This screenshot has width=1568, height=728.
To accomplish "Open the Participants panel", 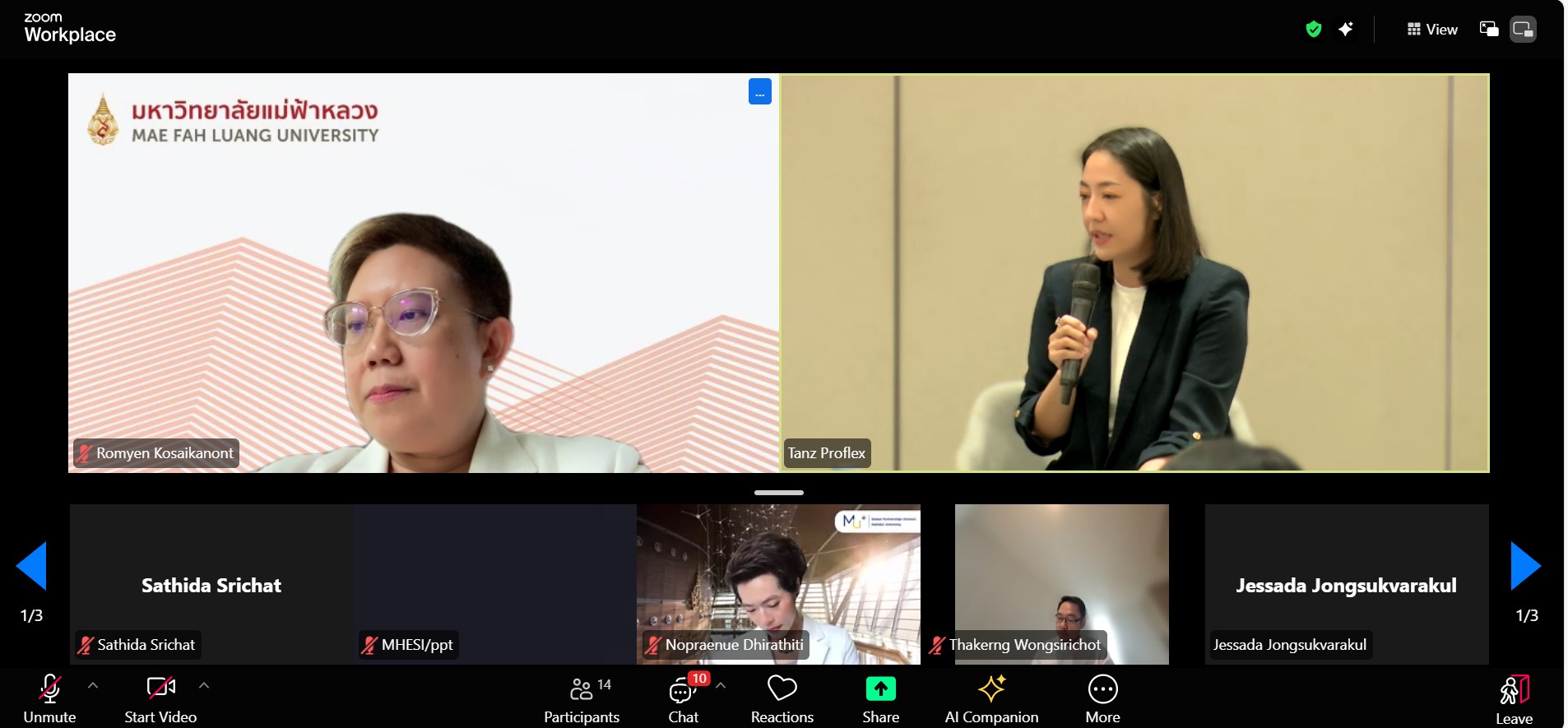I will tap(581, 700).
